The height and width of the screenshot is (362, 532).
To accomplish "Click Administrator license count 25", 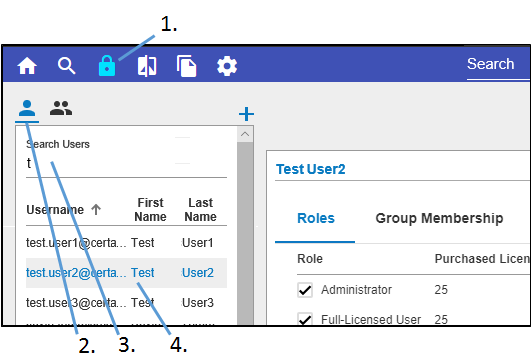I will [x=441, y=290].
